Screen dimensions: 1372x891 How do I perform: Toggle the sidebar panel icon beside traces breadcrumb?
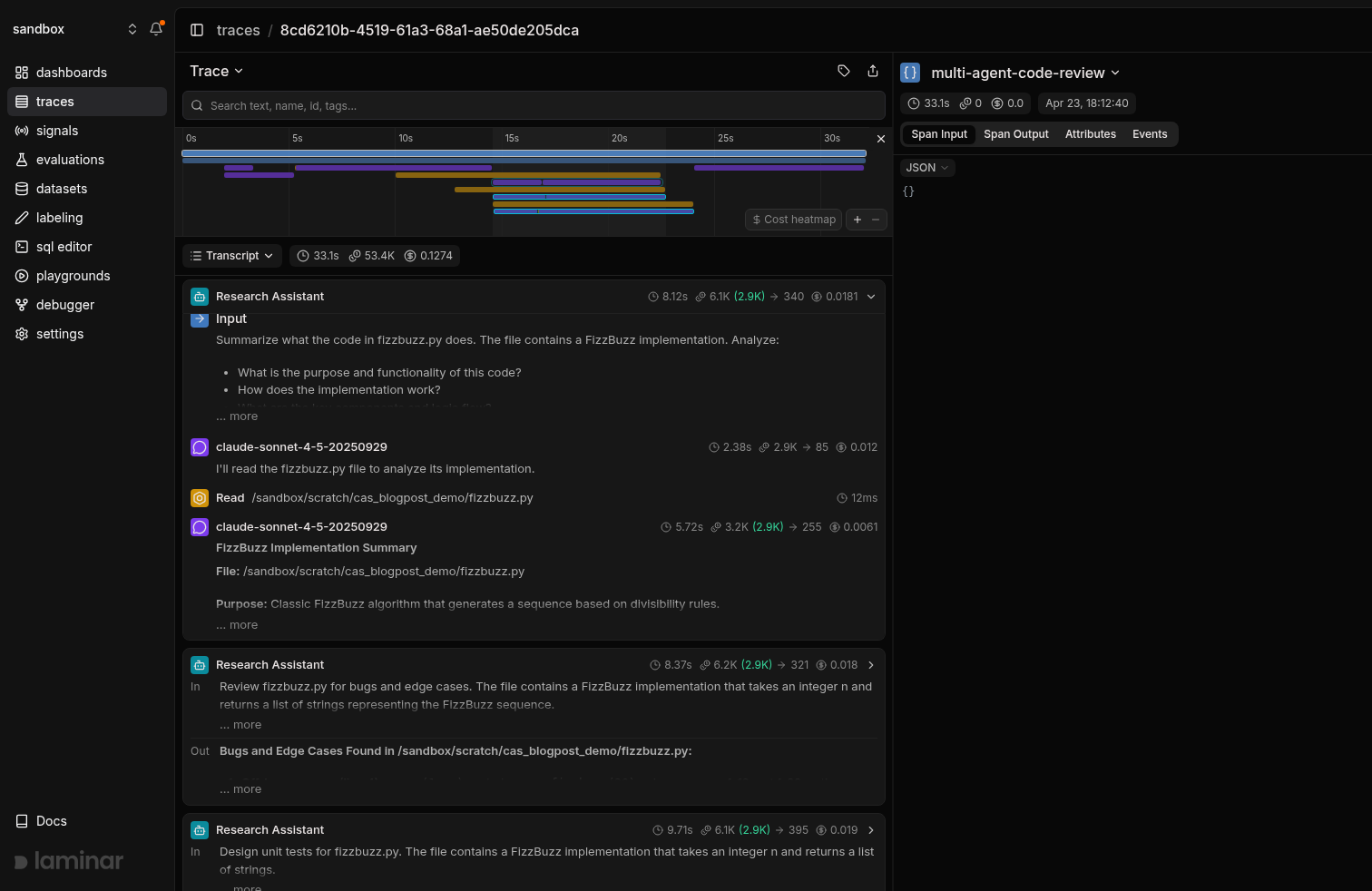coord(197,30)
